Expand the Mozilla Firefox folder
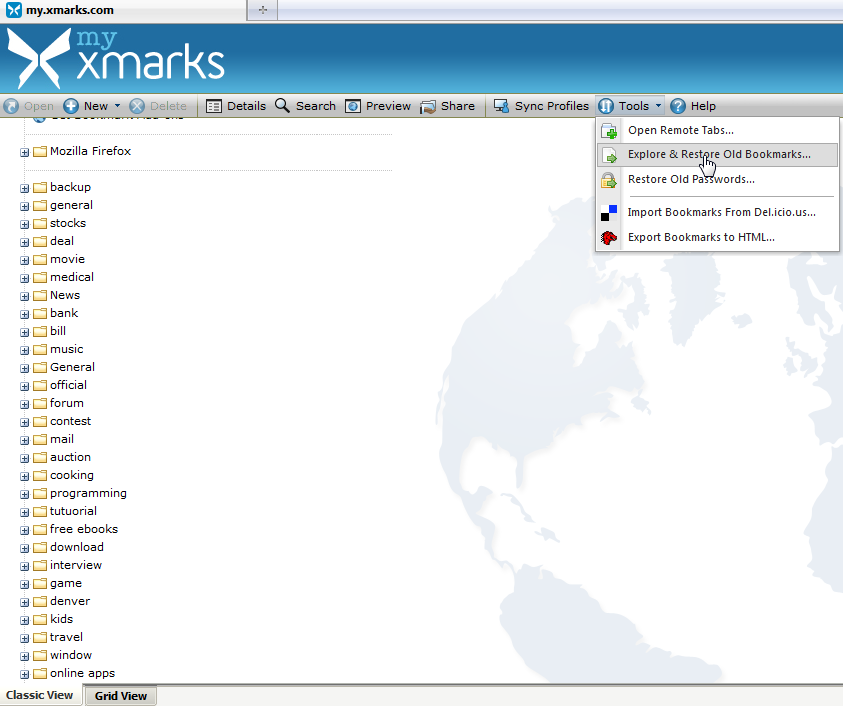The width and height of the screenshot is (843, 706). (24, 153)
